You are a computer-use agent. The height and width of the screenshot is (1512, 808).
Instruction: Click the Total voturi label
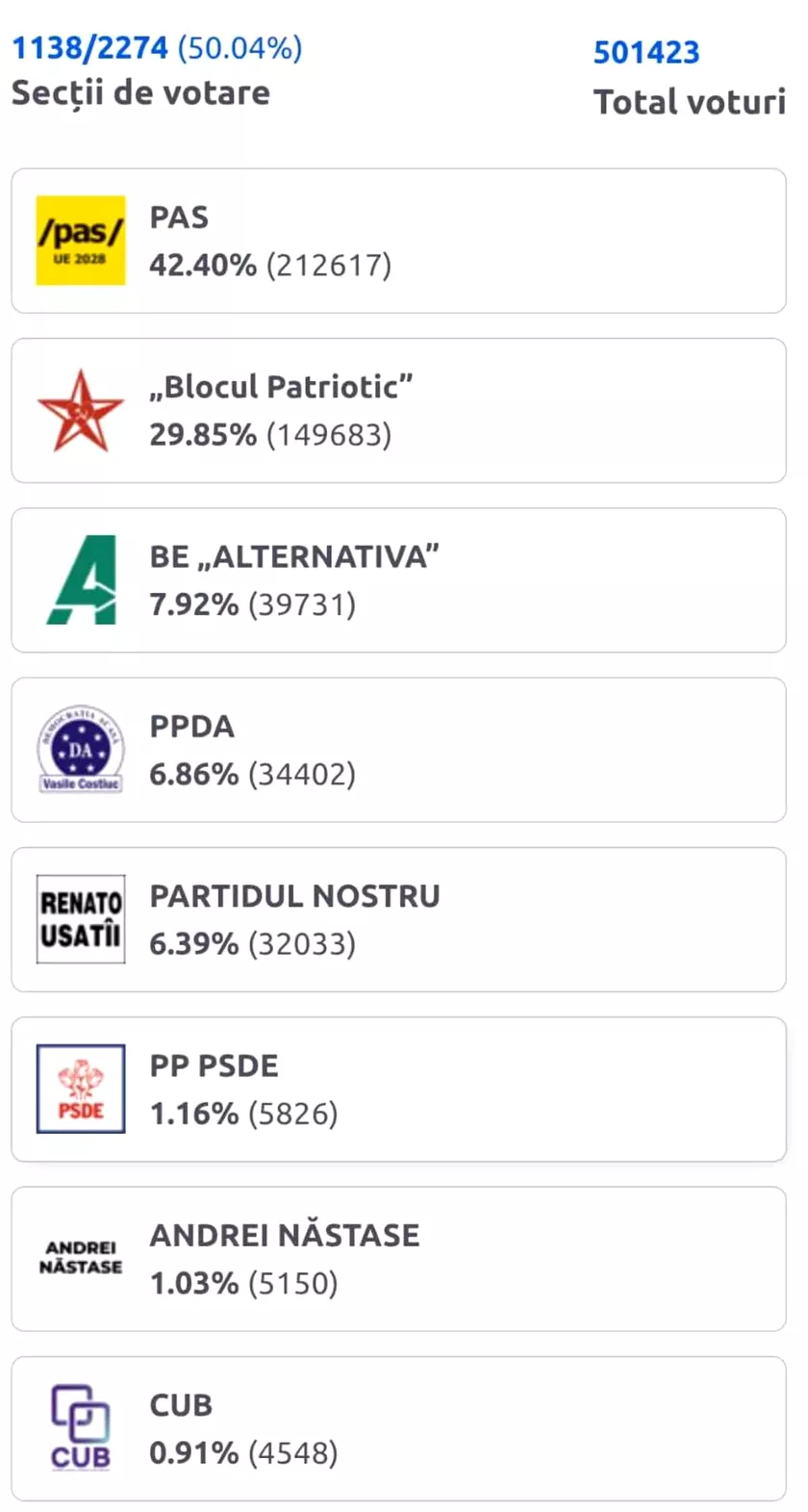click(x=689, y=102)
